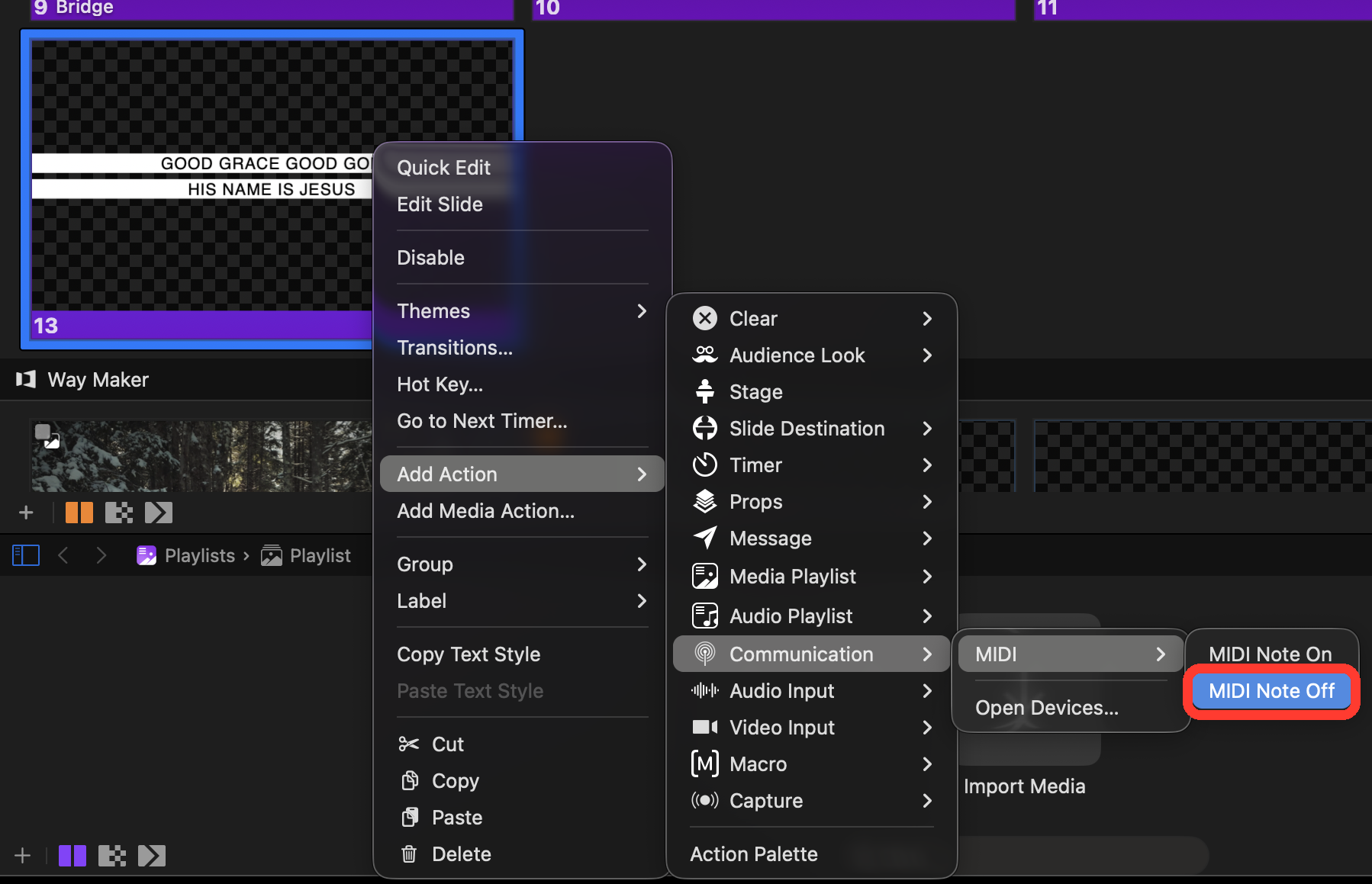The image size is (1372, 884).
Task: Click the Audio Input waveform icon
Action: pyautogui.click(x=705, y=691)
